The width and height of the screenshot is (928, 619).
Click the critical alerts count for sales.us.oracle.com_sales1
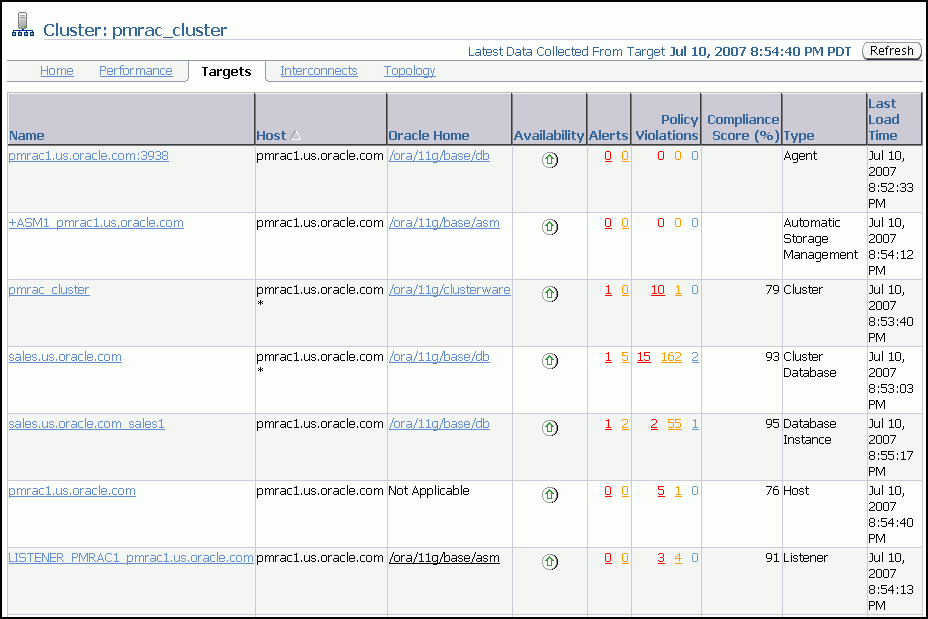click(x=607, y=423)
